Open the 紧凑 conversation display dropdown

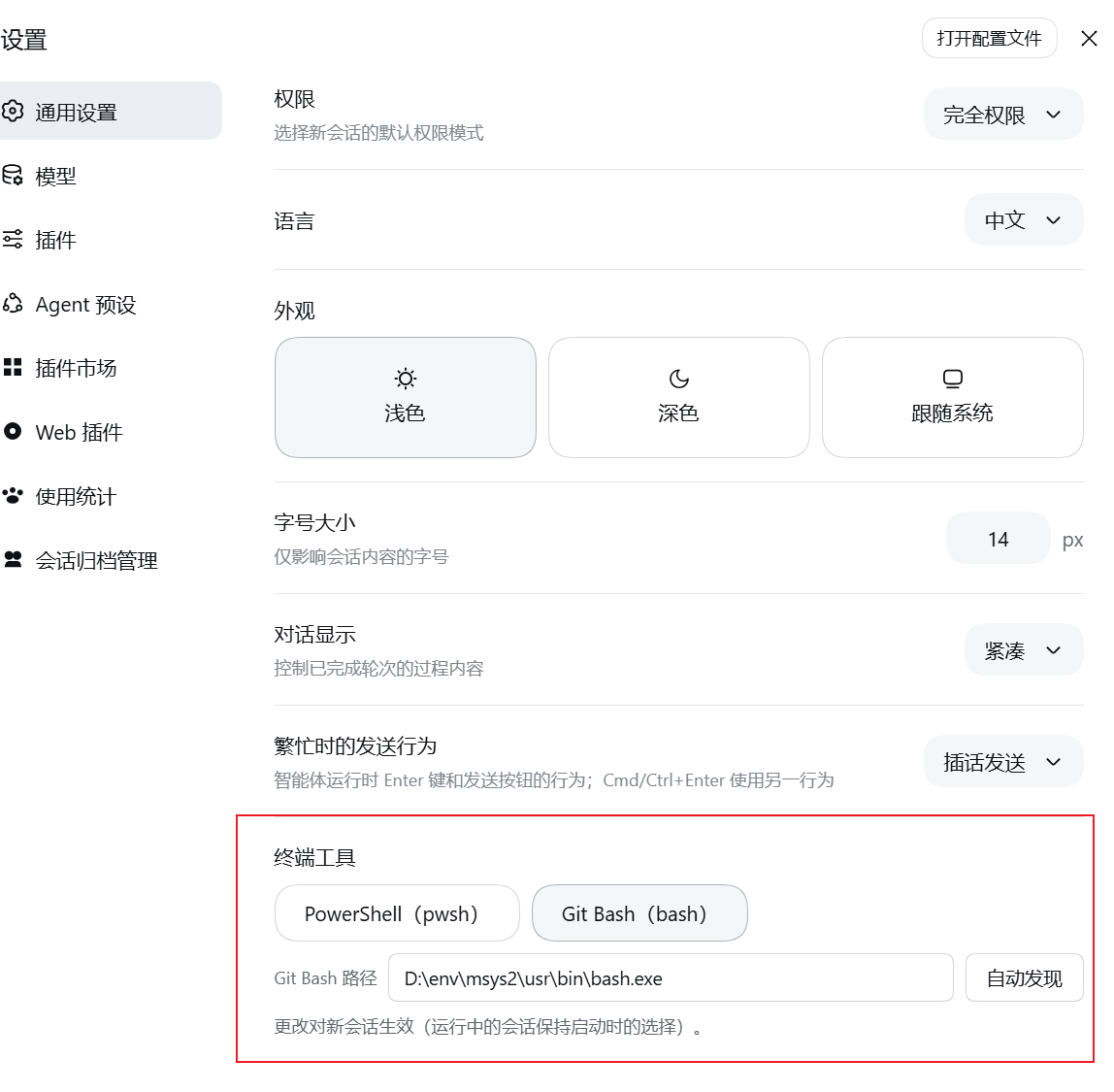click(1024, 649)
